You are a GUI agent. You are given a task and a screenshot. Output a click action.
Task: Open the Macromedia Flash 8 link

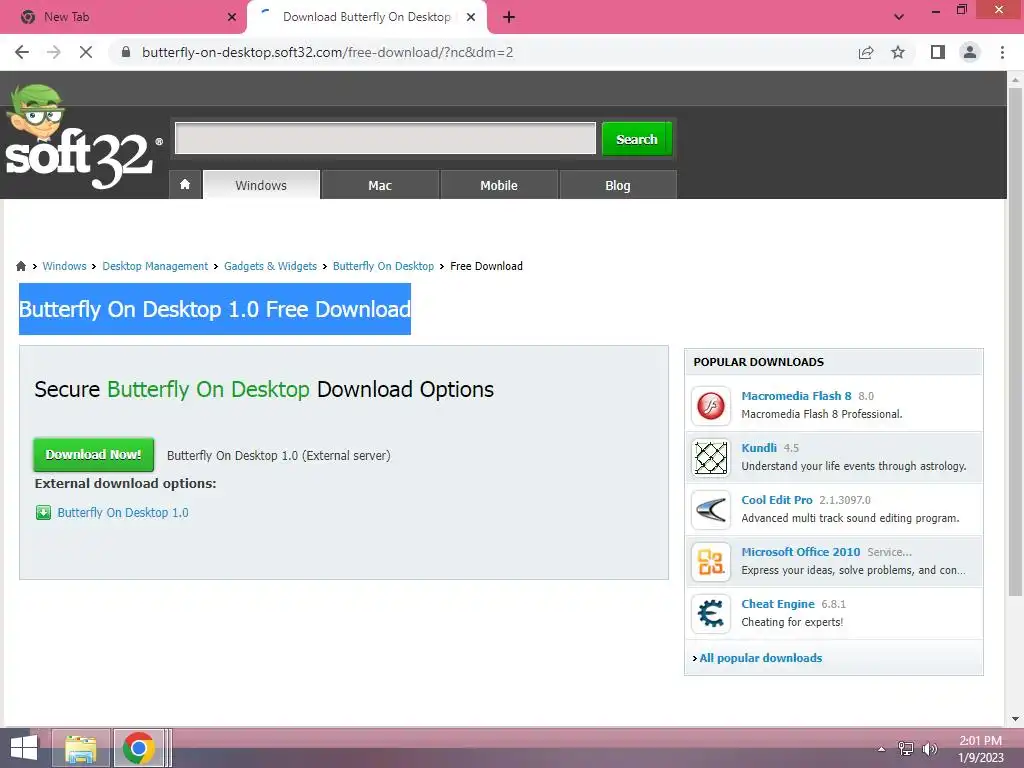[x=796, y=396]
